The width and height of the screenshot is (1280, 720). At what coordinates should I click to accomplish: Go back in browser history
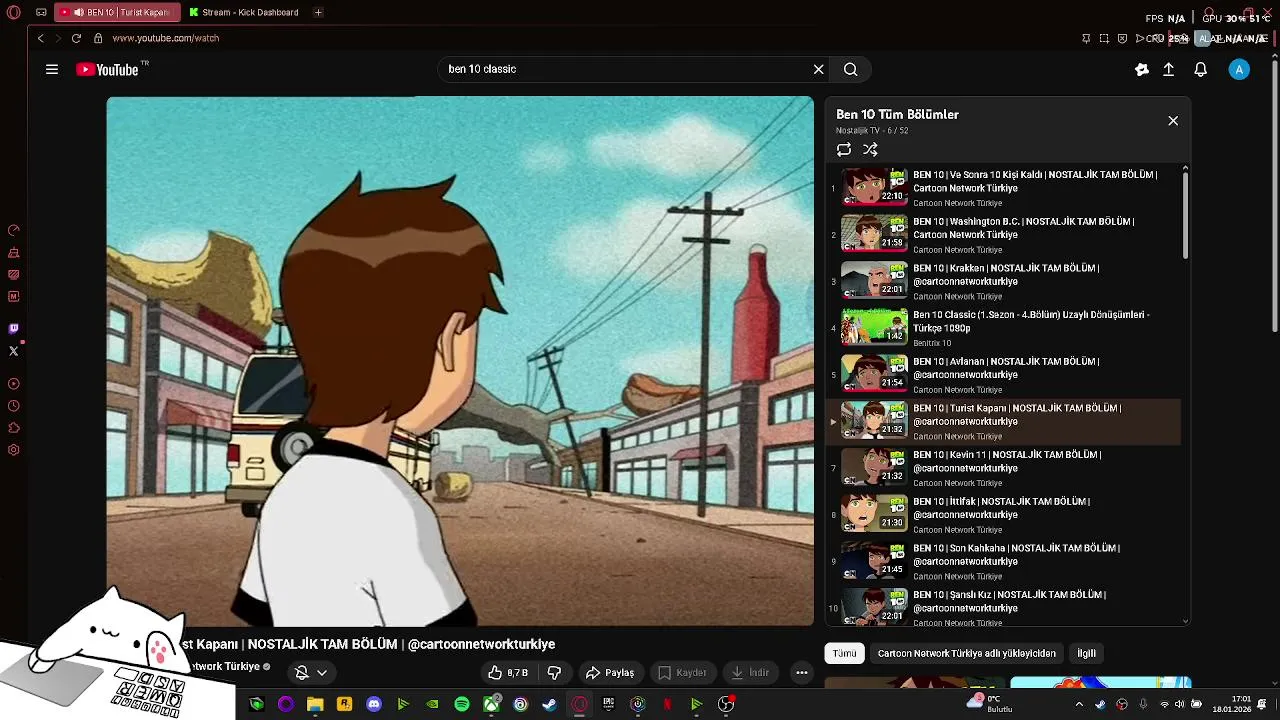tap(40, 38)
